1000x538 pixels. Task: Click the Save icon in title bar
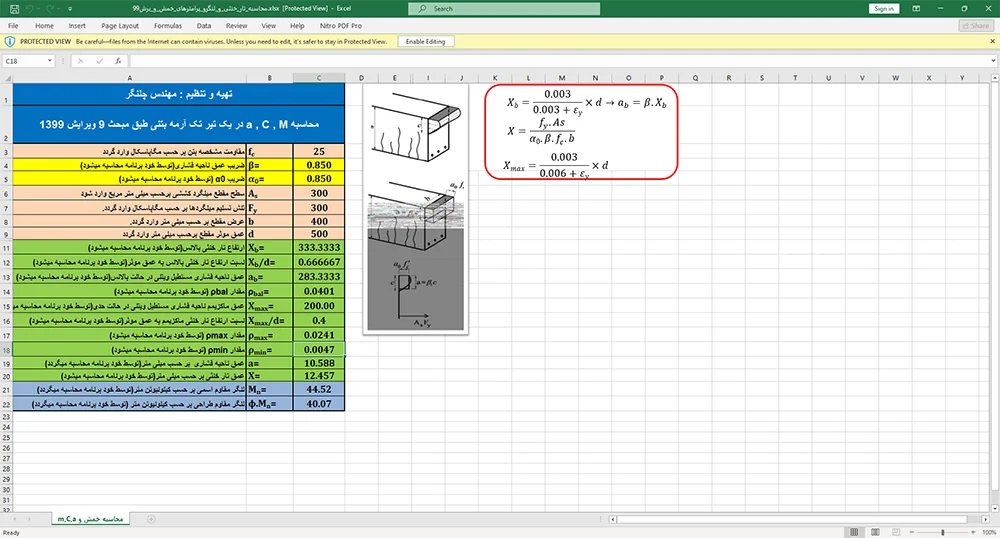pos(14,8)
